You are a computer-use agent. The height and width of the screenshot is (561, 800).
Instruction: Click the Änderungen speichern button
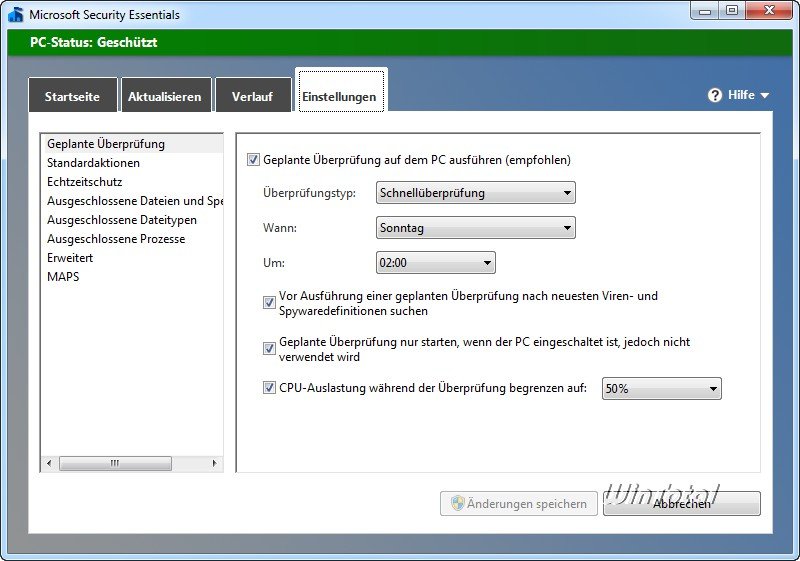click(519, 503)
